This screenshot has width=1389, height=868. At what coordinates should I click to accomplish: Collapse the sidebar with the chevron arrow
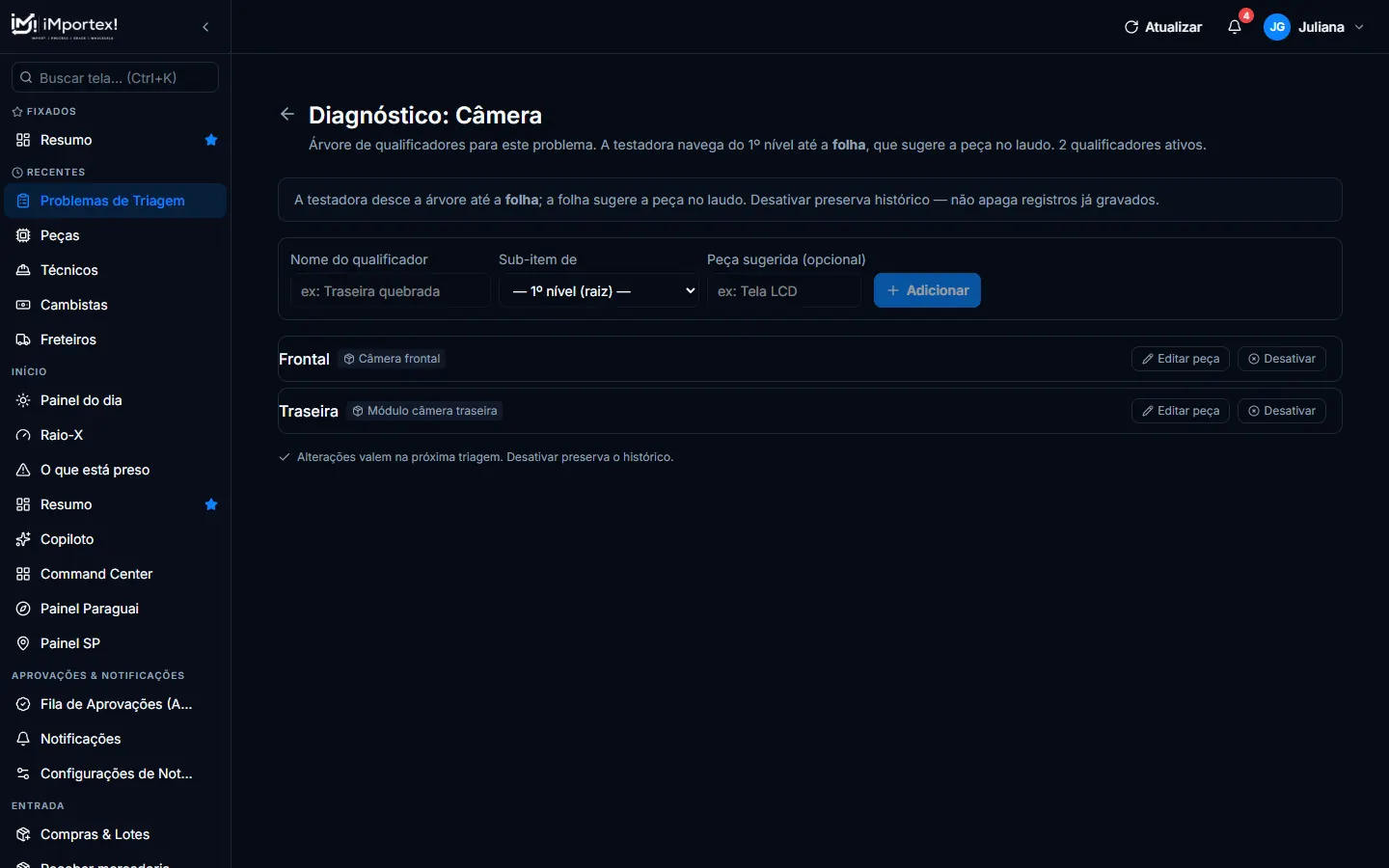tap(205, 27)
